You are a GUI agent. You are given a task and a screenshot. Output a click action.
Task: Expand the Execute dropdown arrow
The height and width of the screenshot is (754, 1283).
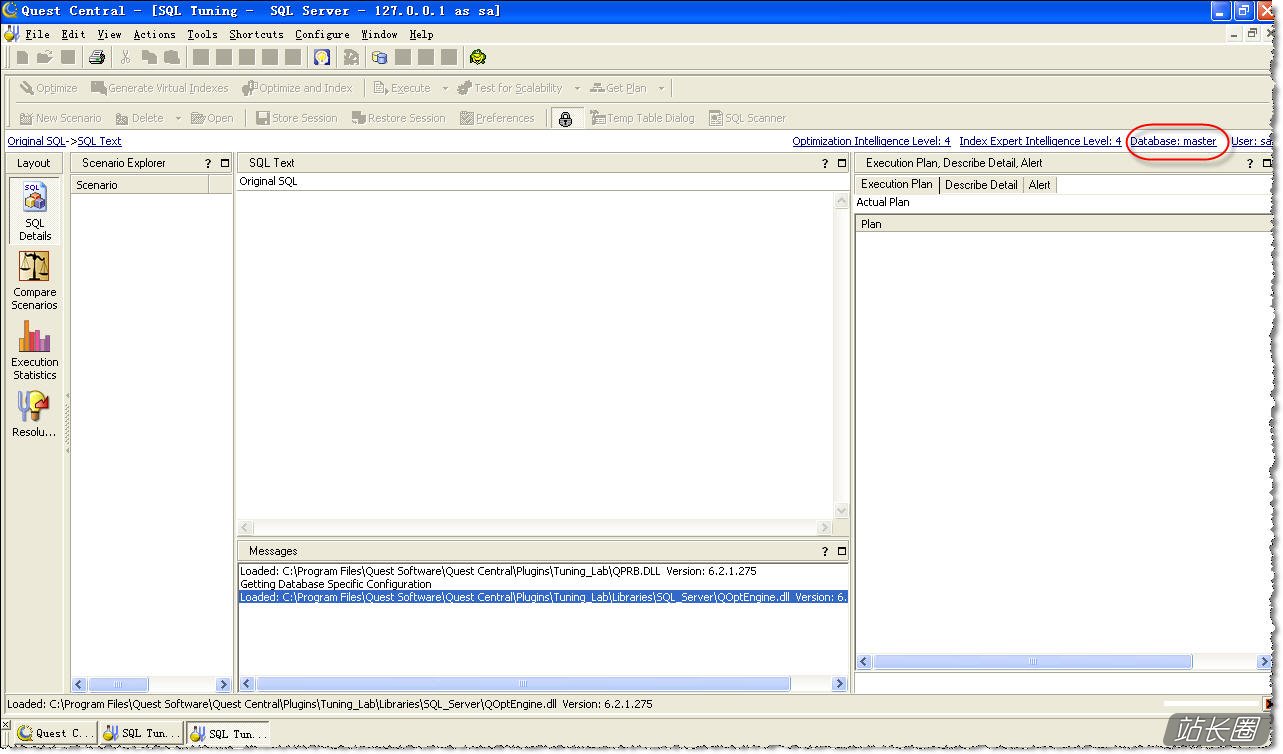(x=445, y=88)
